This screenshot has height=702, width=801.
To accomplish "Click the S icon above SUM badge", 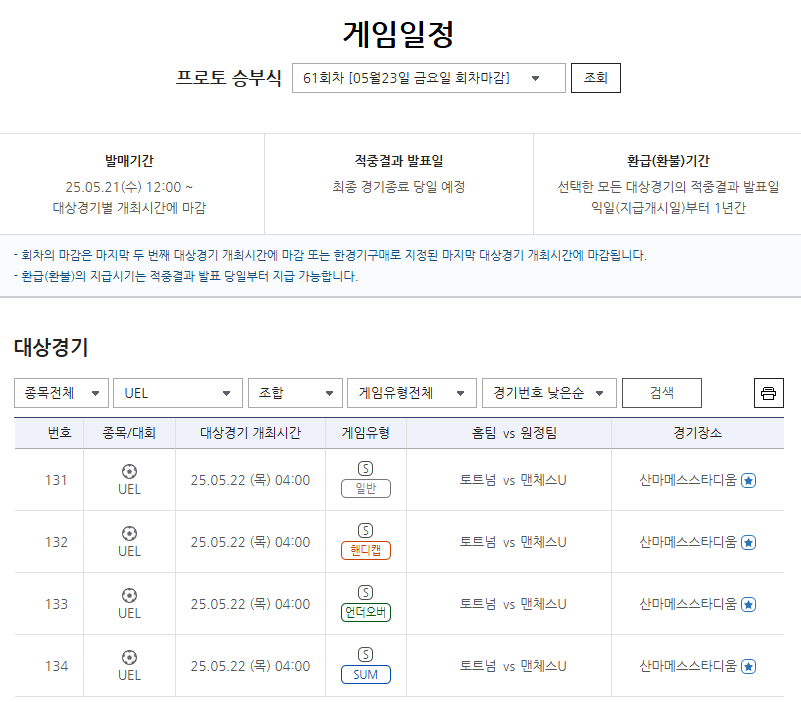I will [365, 654].
